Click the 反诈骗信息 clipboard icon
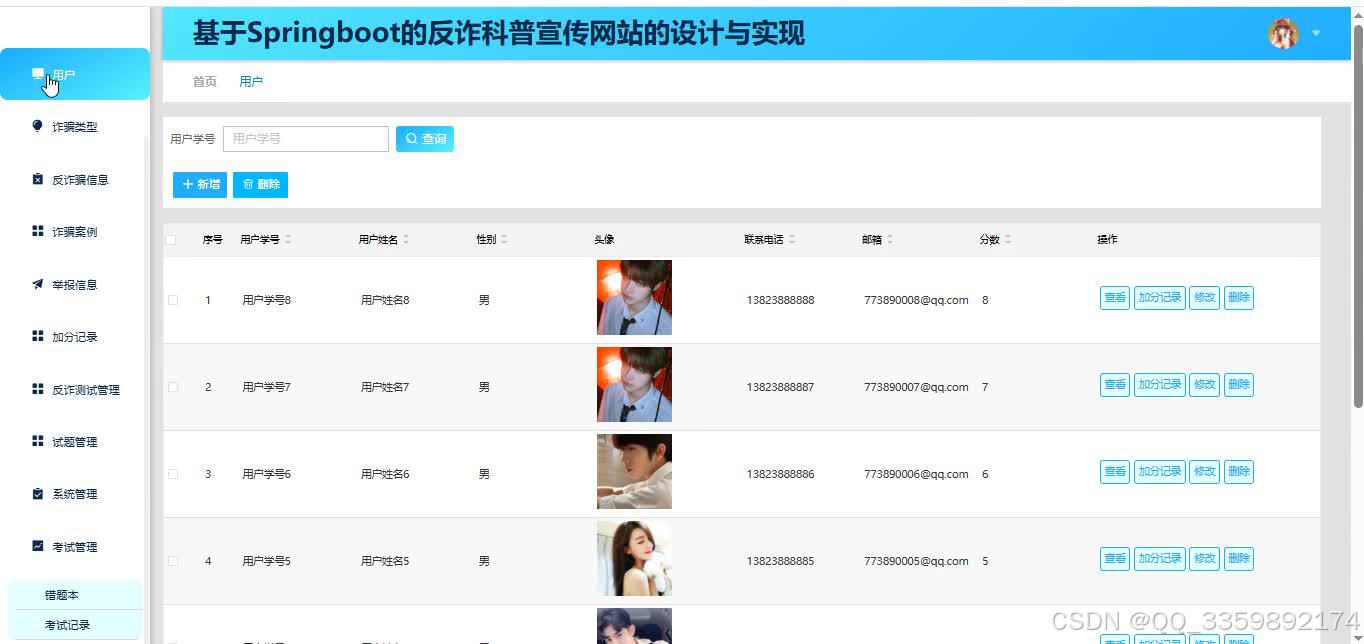This screenshot has height=644, width=1364. [38, 179]
